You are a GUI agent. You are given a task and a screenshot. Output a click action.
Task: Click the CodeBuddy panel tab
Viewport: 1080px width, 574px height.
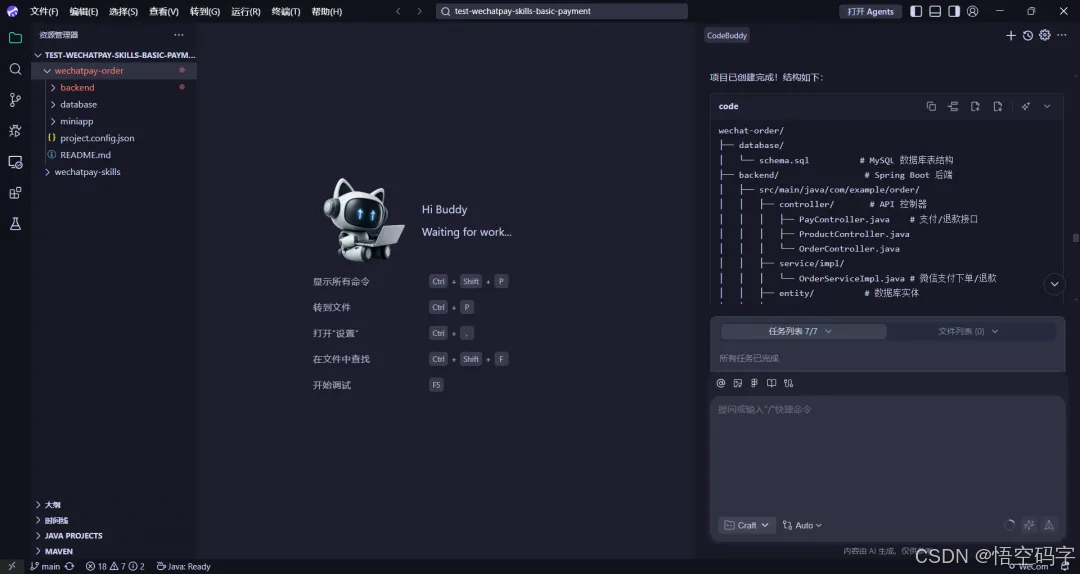coord(727,35)
